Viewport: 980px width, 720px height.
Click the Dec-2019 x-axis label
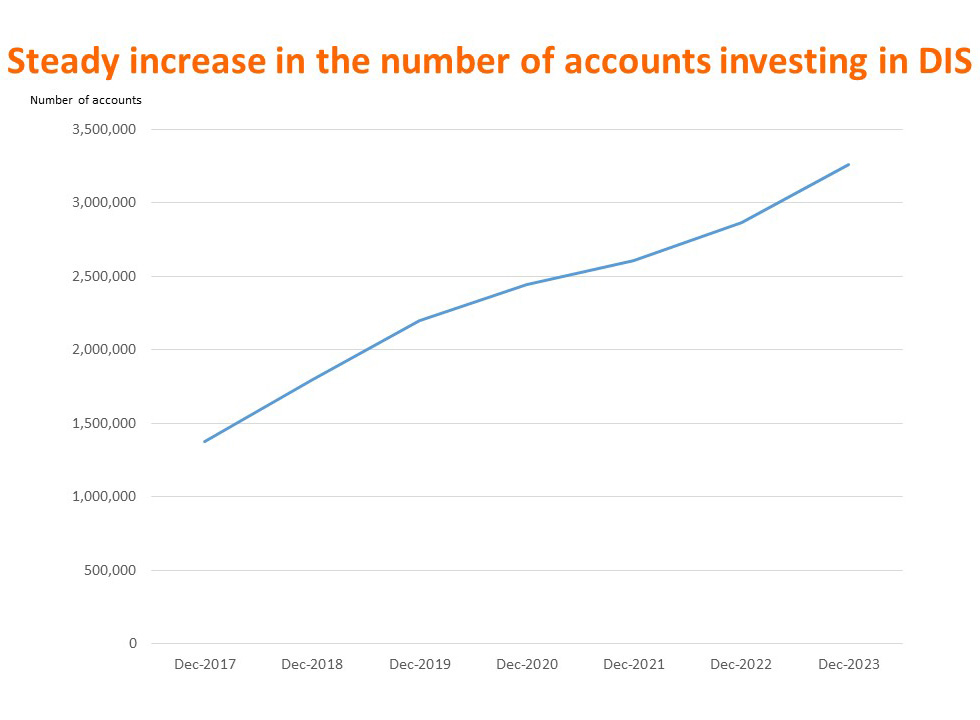tap(420, 664)
